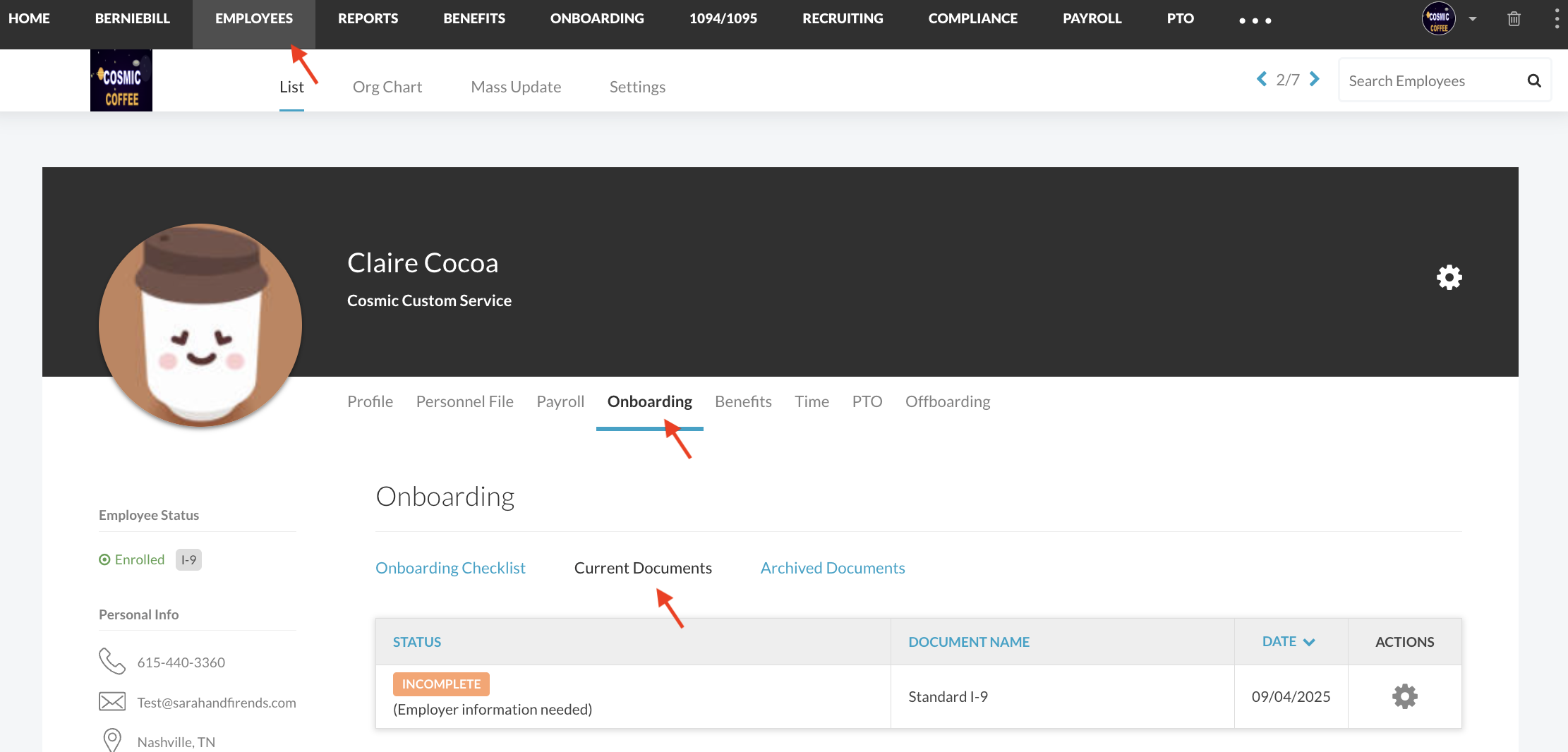
Task: Switch to the Settings sub-tab
Action: click(x=637, y=87)
